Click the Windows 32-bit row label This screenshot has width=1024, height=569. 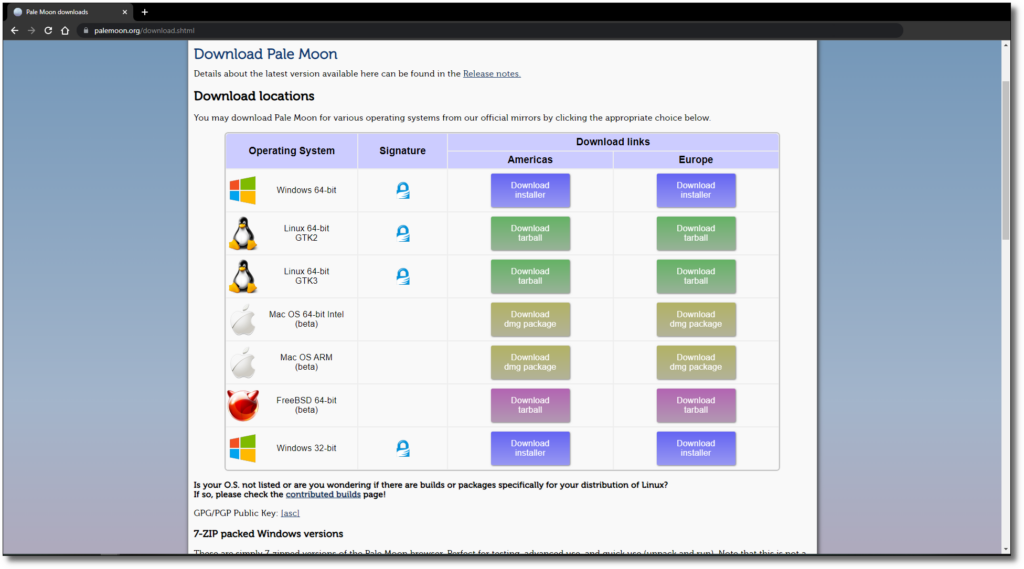[x=306, y=448]
